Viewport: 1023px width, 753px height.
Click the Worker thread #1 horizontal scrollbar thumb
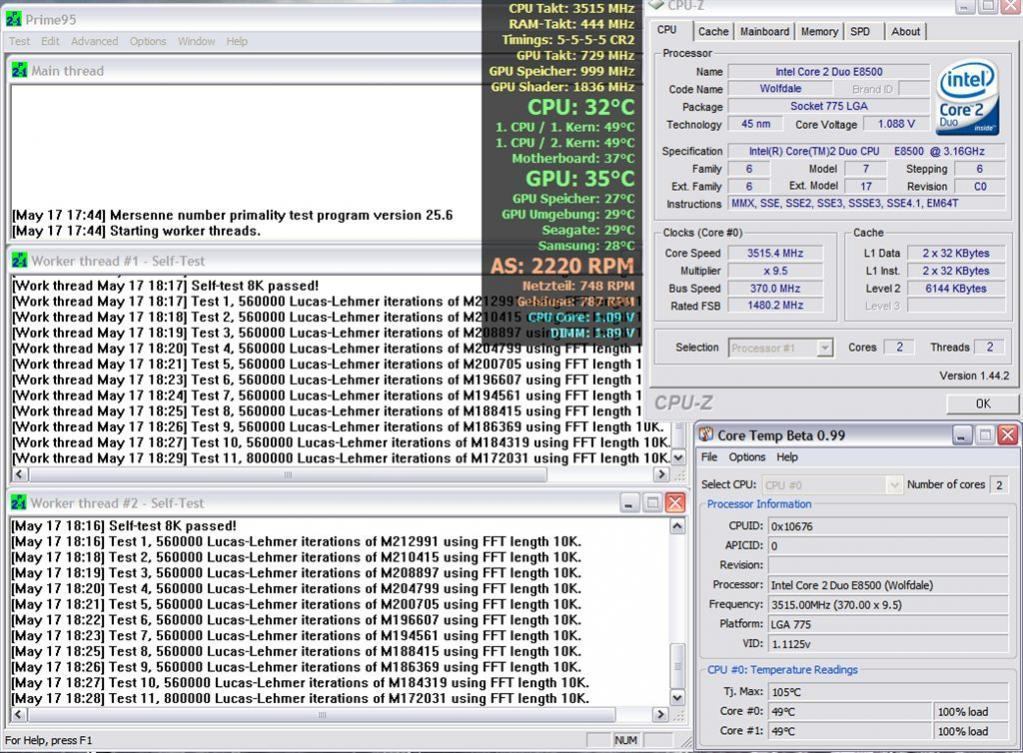[287, 474]
